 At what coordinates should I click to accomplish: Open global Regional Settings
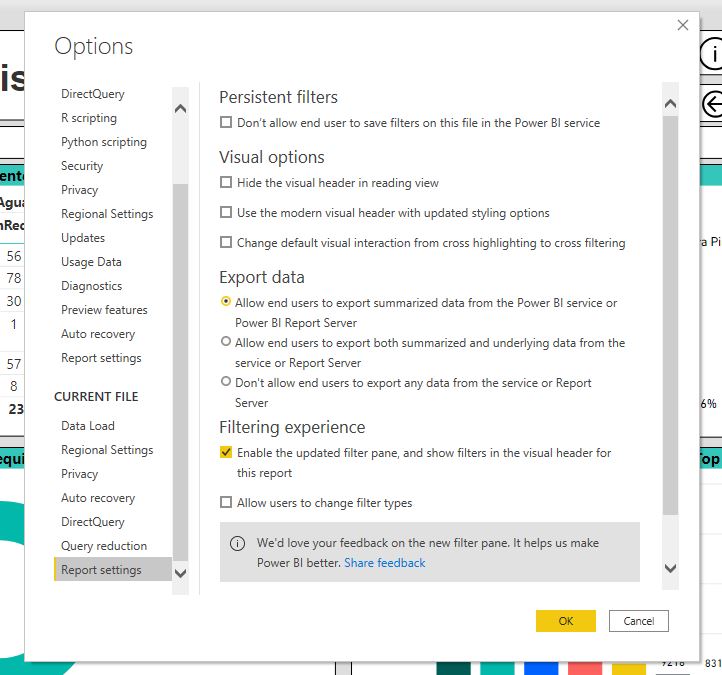(107, 214)
